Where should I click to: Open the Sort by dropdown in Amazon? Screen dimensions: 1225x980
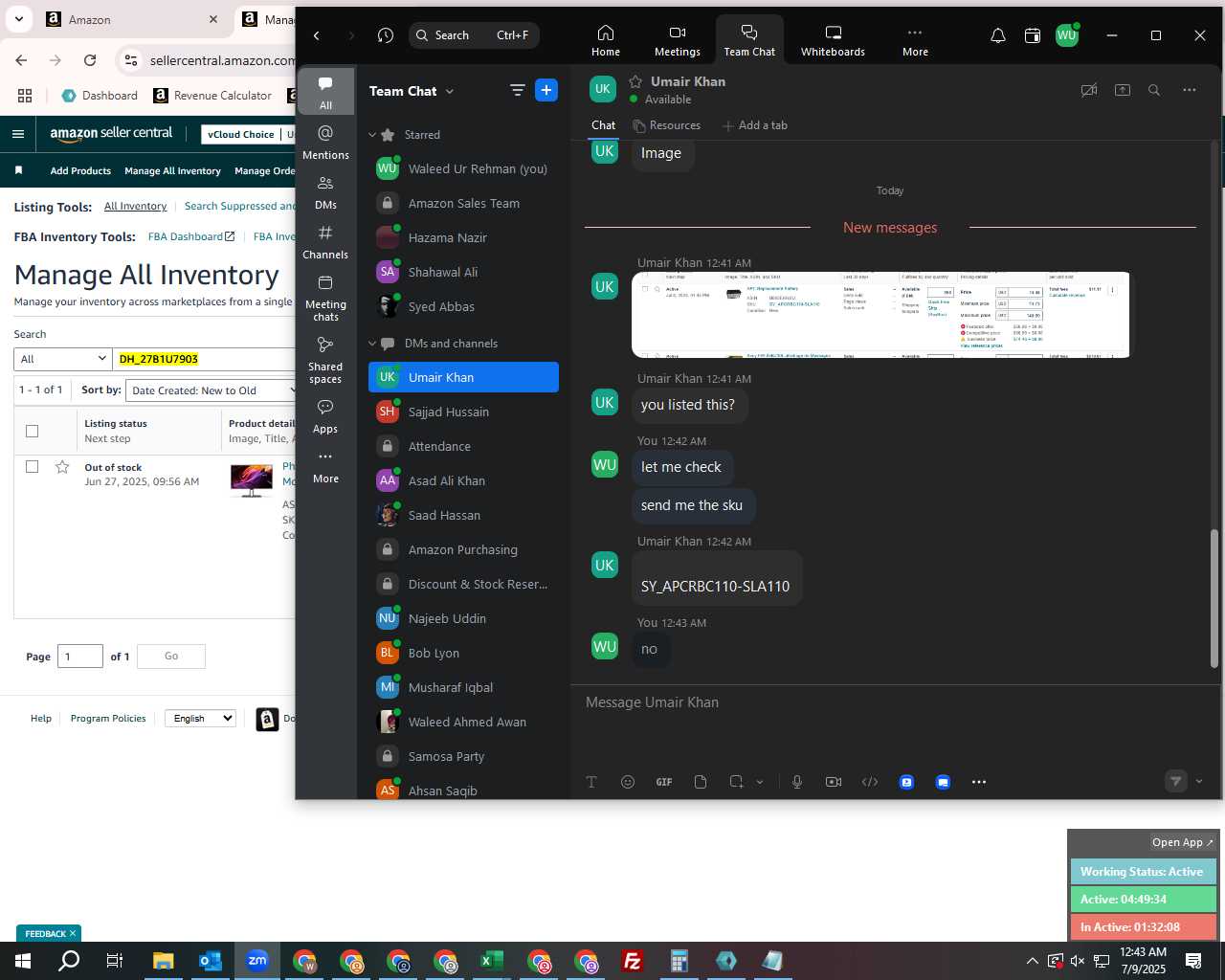pyautogui.click(x=212, y=390)
